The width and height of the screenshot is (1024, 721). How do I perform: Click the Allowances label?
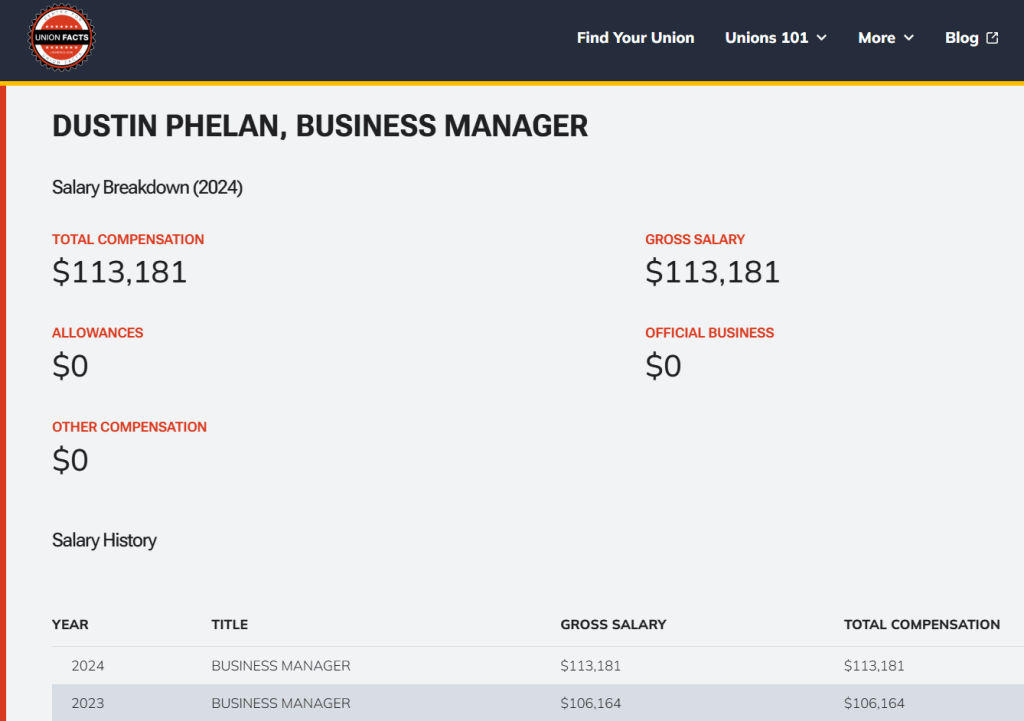[98, 333]
